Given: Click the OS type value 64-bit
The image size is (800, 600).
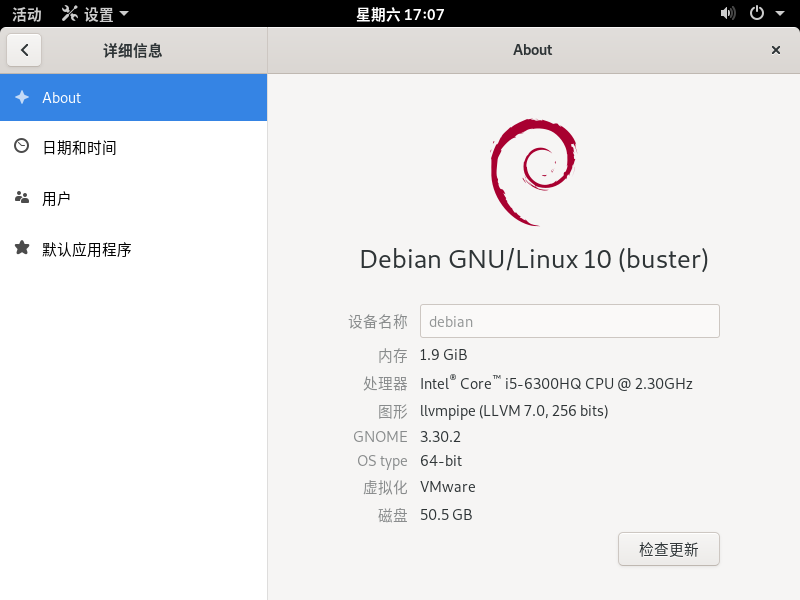Looking at the screenshot, I should click(441, 461).
